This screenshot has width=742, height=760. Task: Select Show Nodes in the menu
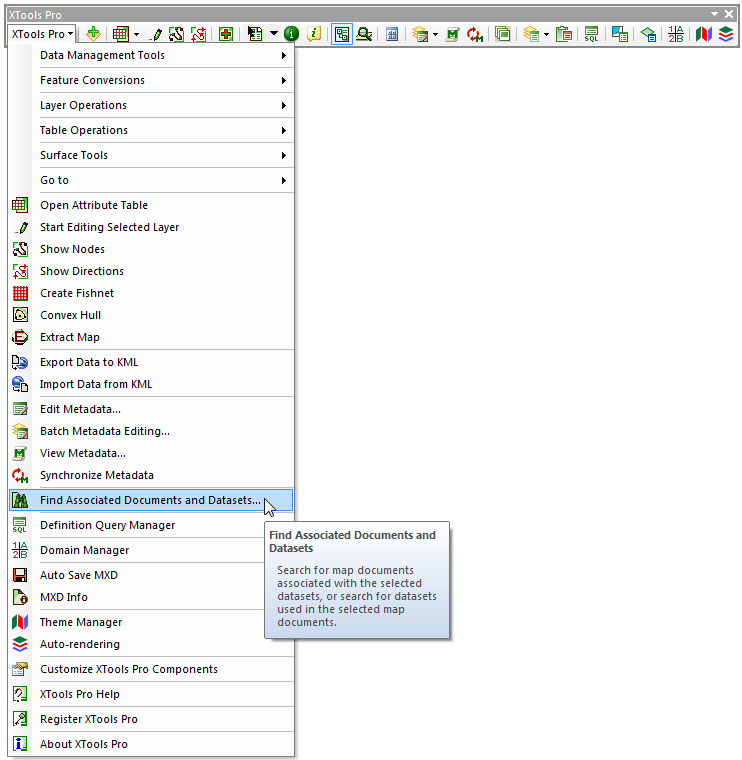click(x=152, y=249)
